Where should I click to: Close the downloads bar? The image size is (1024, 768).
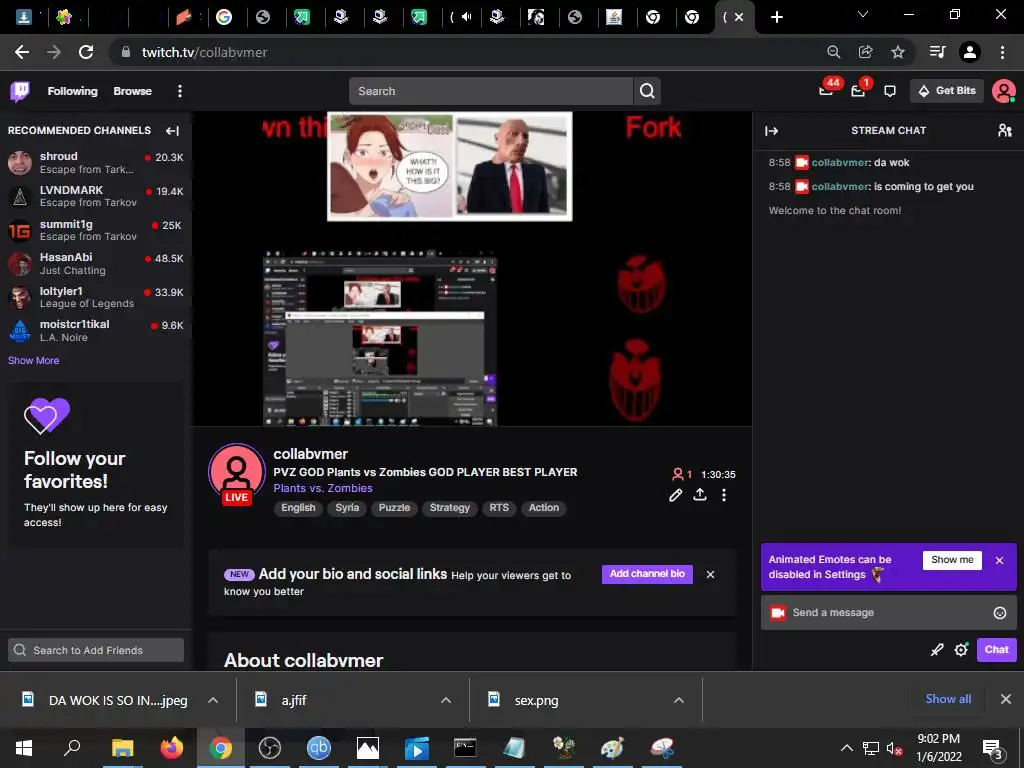click(x=1006, y=699)
